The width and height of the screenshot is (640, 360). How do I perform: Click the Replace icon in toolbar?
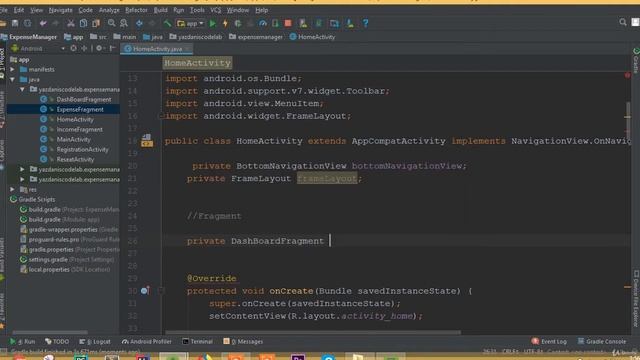(124, 23)
